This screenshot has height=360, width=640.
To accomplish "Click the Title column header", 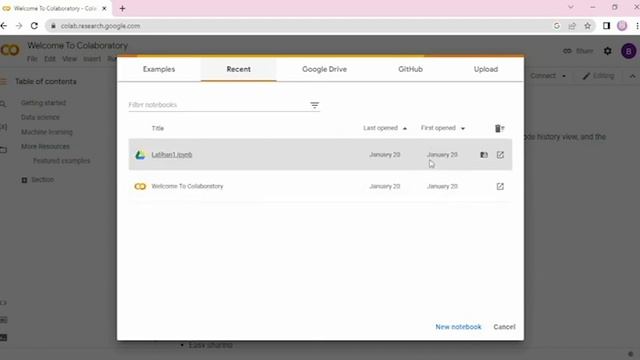I will point(158,128).
